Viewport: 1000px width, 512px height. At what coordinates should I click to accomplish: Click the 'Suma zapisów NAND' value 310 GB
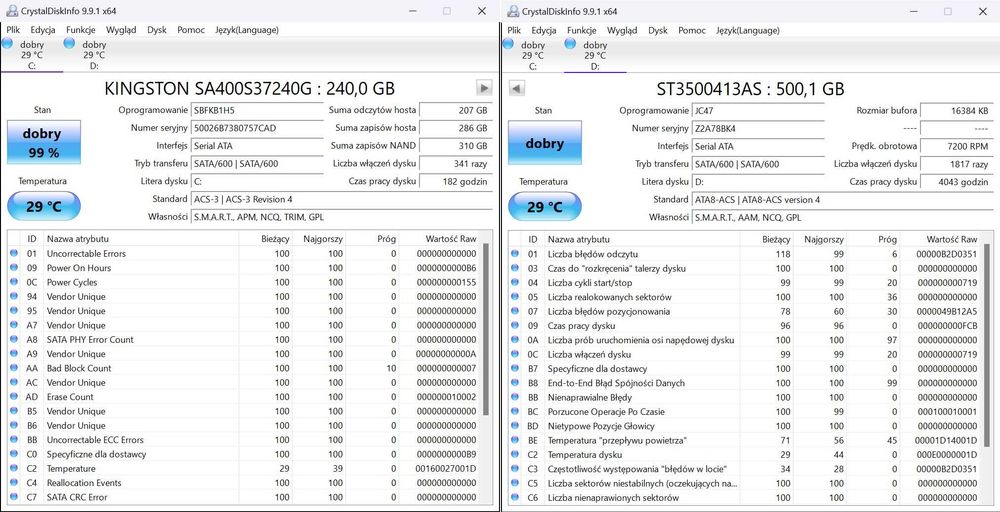click(455, 146)
